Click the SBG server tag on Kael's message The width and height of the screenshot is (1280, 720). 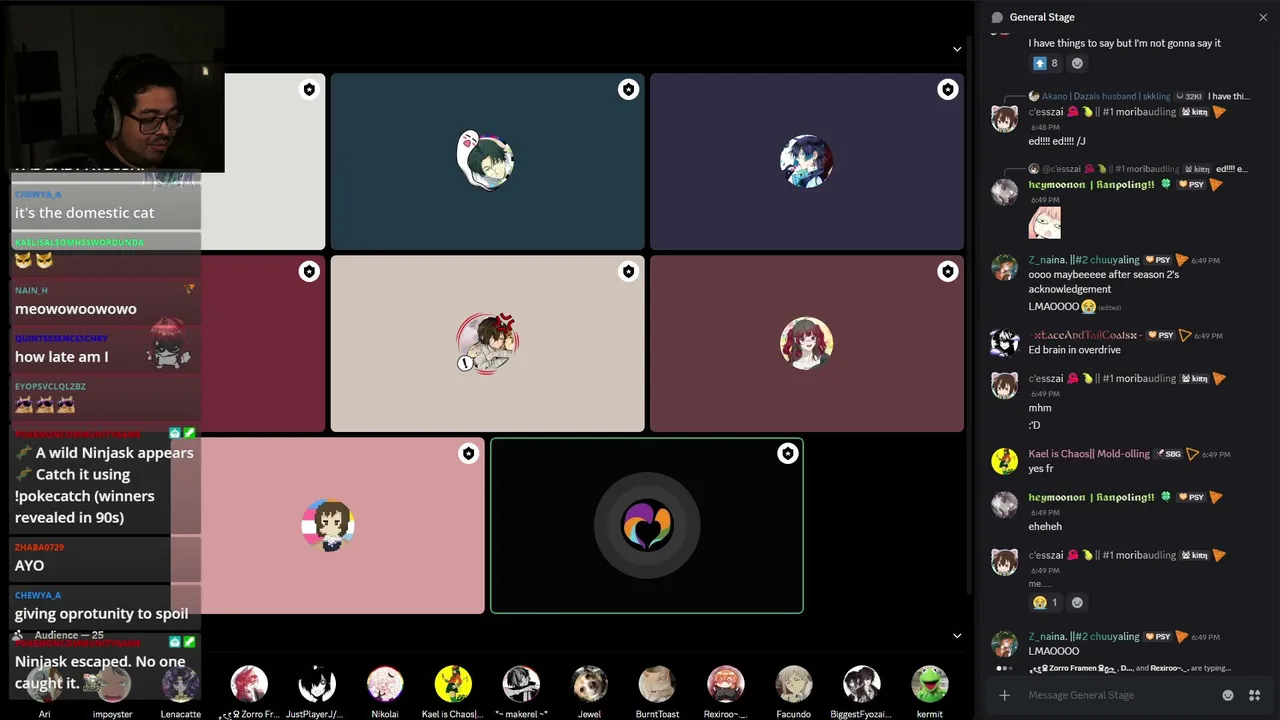(x=1169, y=454)
